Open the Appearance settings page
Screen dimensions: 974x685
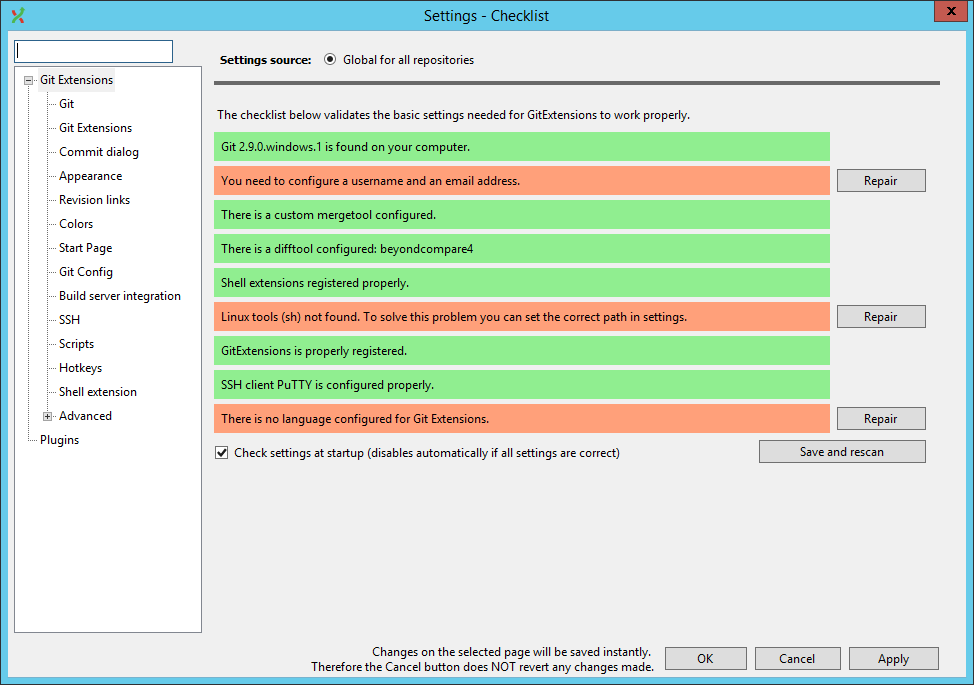(x=91, y=176)
